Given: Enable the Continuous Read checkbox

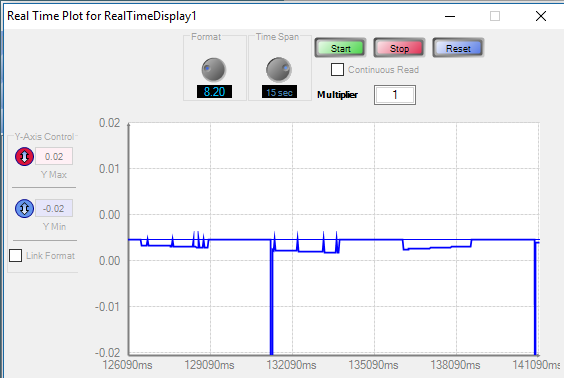Looking at the screenshot, I should coord(337,69).
